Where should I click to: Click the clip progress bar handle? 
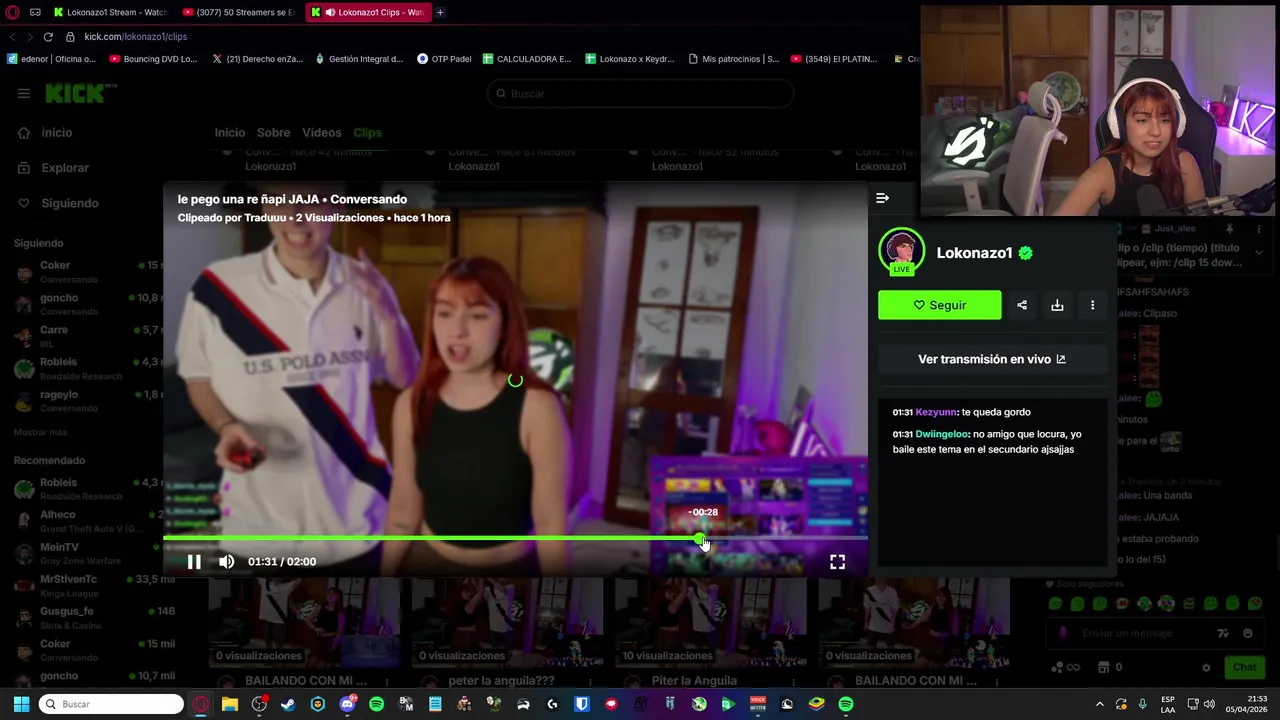(699, 539)
